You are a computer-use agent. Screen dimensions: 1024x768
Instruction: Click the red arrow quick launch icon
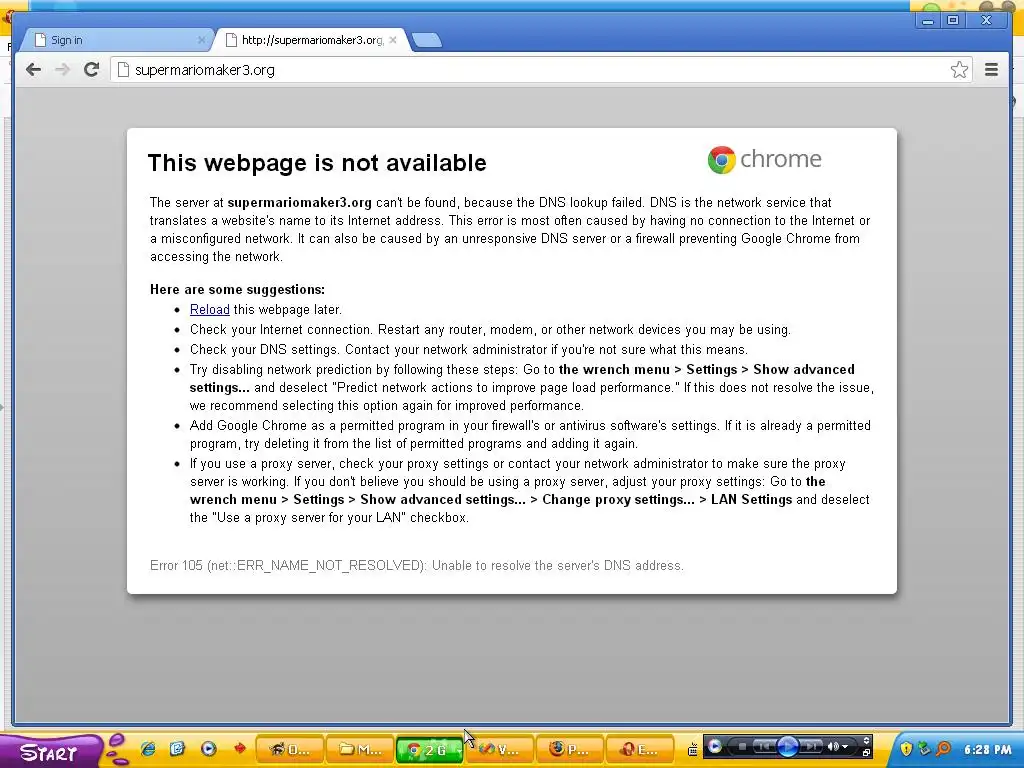(240, 748)
